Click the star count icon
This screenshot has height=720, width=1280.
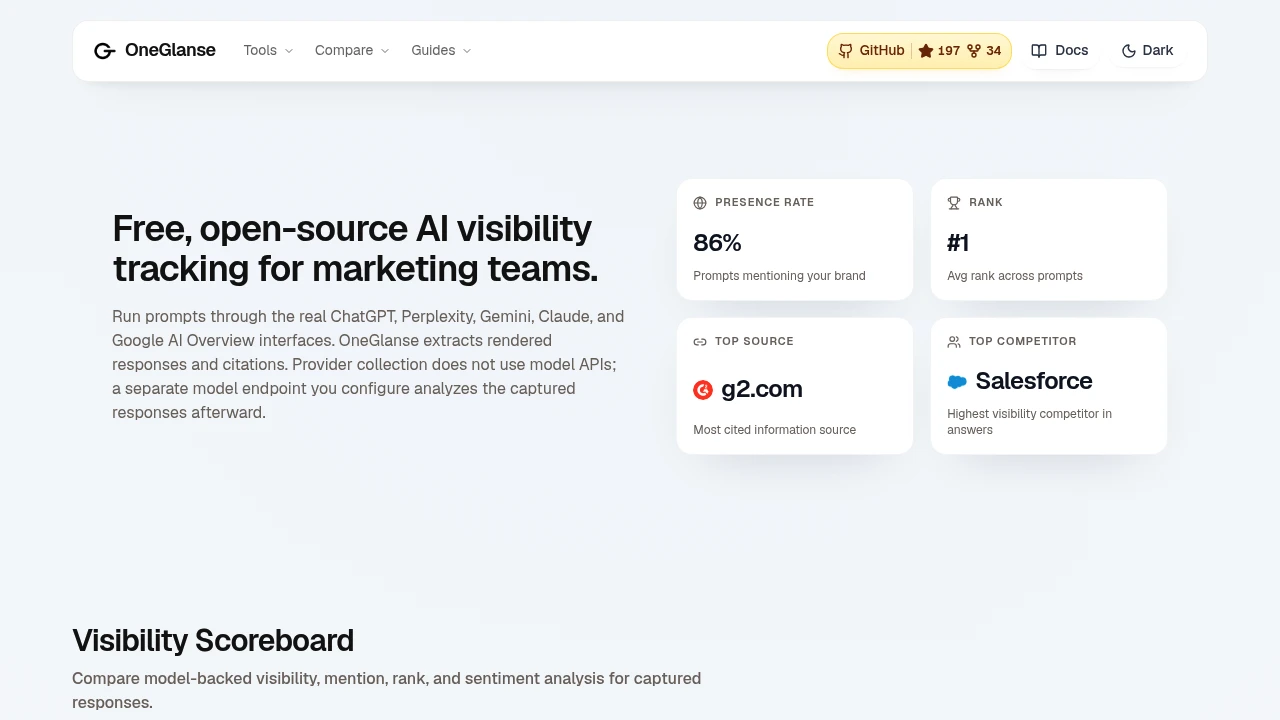tap(926, 51)
